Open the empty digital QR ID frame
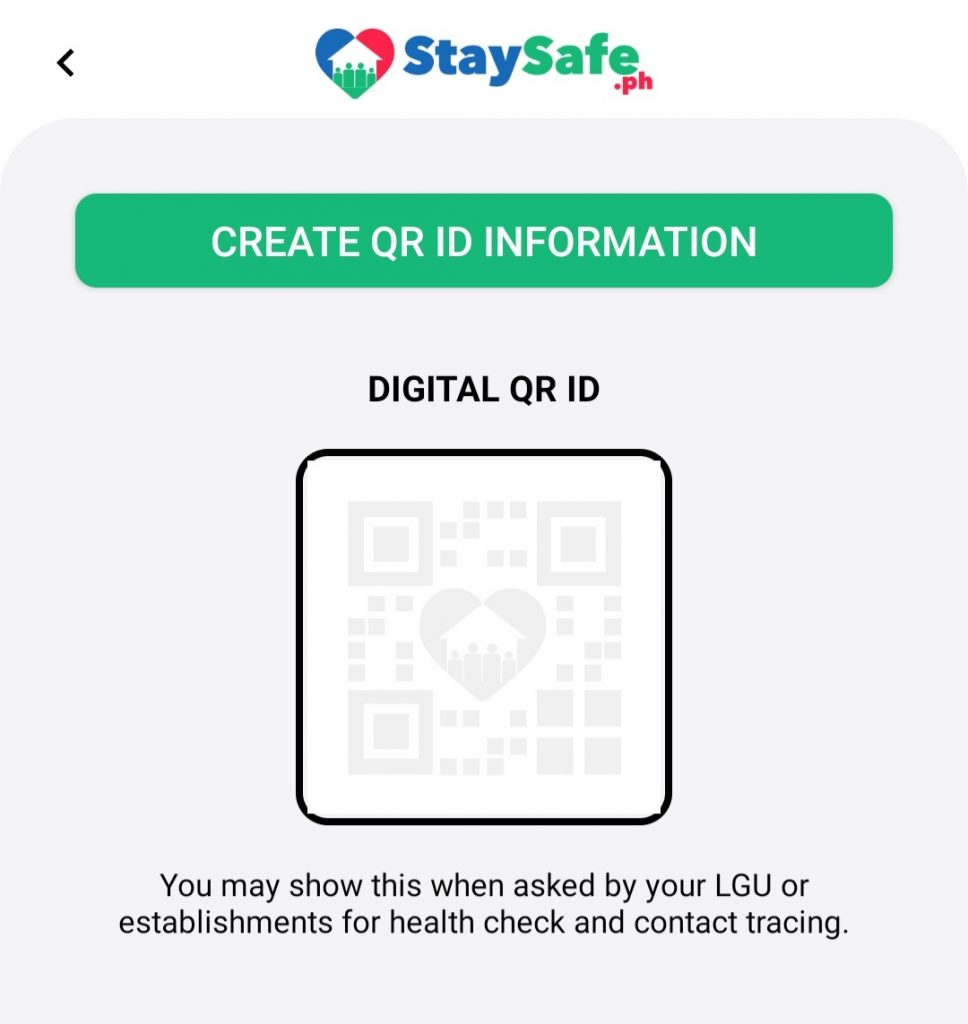Screen dimensions: 968x1024 [x=483, y=637]
